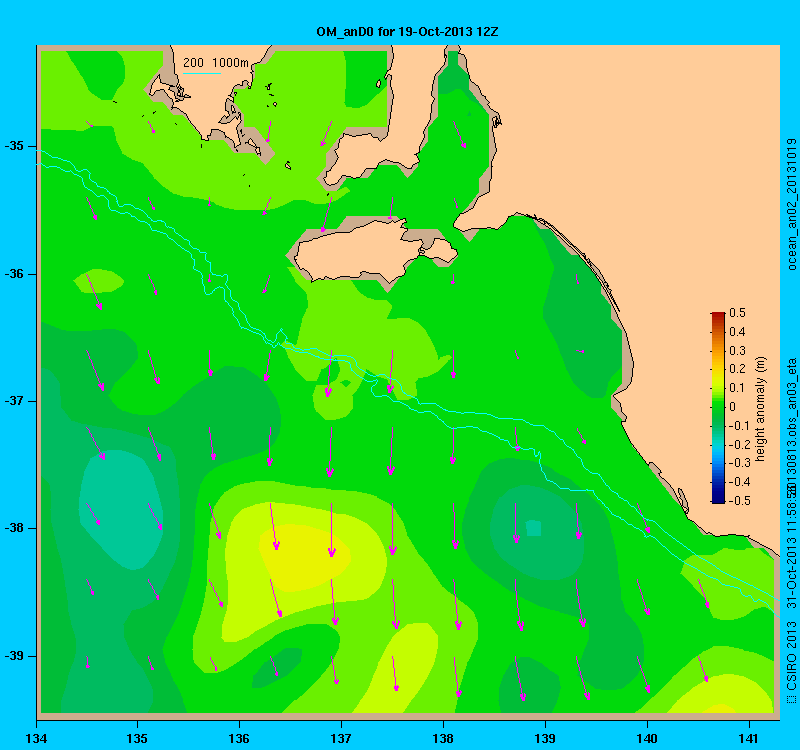Click the -0.5 tick label on colorbar
The image size is (800, 750).
point(738,501)
